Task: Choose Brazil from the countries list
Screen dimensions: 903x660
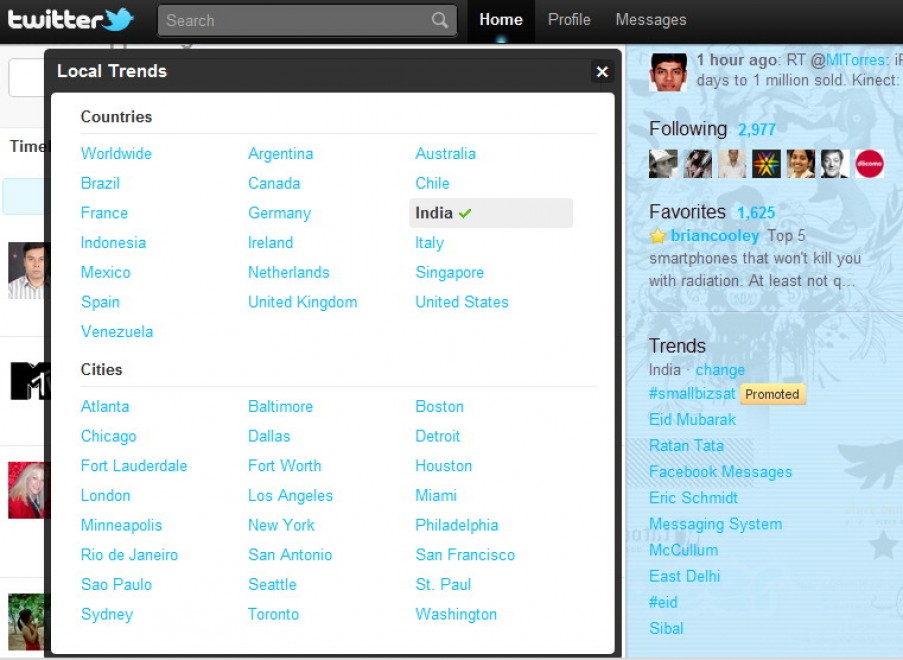Action: pyautogui.click(x=100, y=183)
